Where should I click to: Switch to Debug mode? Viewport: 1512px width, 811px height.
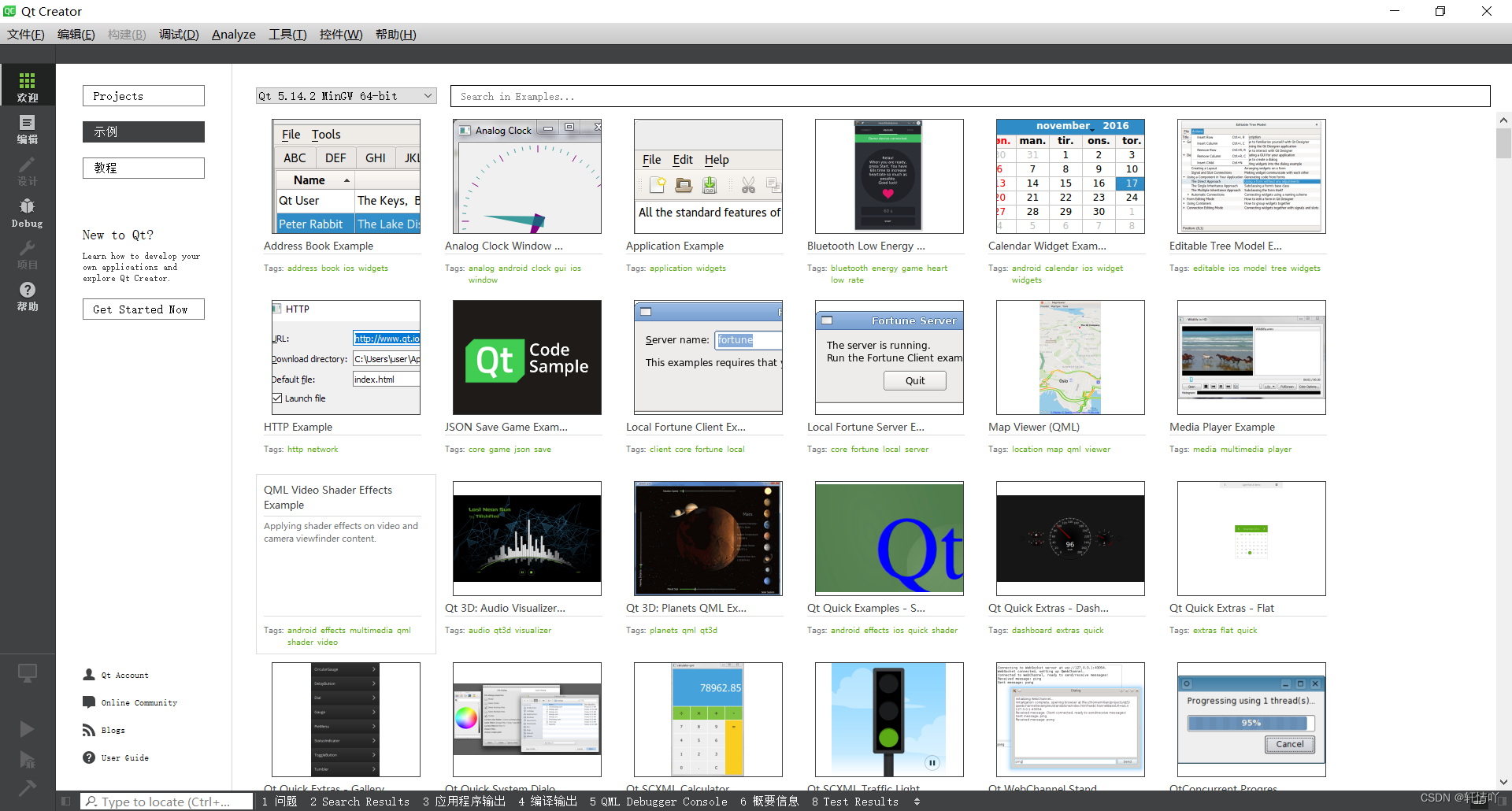[x=28, y=212]
